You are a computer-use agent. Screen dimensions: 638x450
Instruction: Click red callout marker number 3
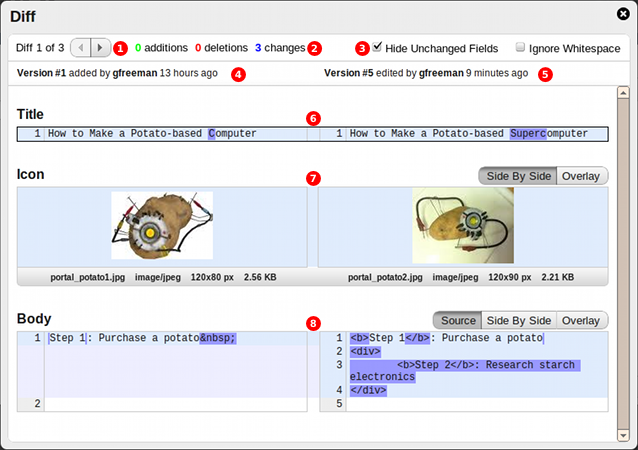(361, 48)
